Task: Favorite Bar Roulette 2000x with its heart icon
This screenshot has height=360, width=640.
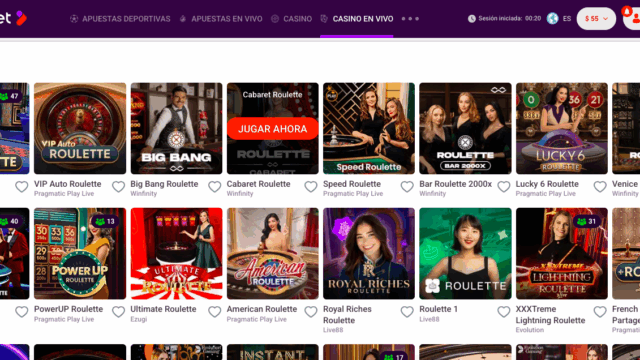Action: [504, 187]
